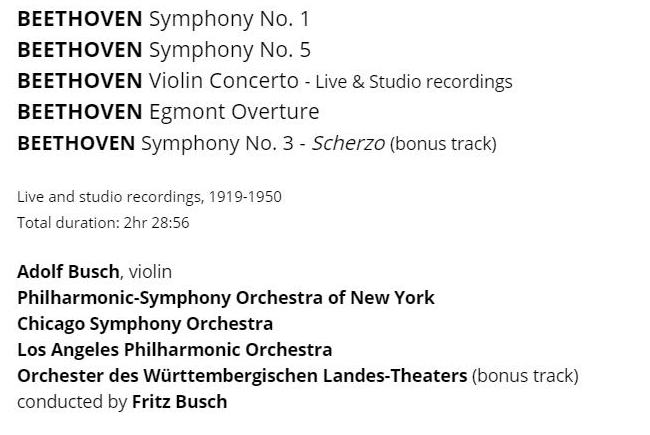Click Philharmonic-Symphony Orchestra of New York
Viewport: 650px width, 435px height.
pos(226,297)
